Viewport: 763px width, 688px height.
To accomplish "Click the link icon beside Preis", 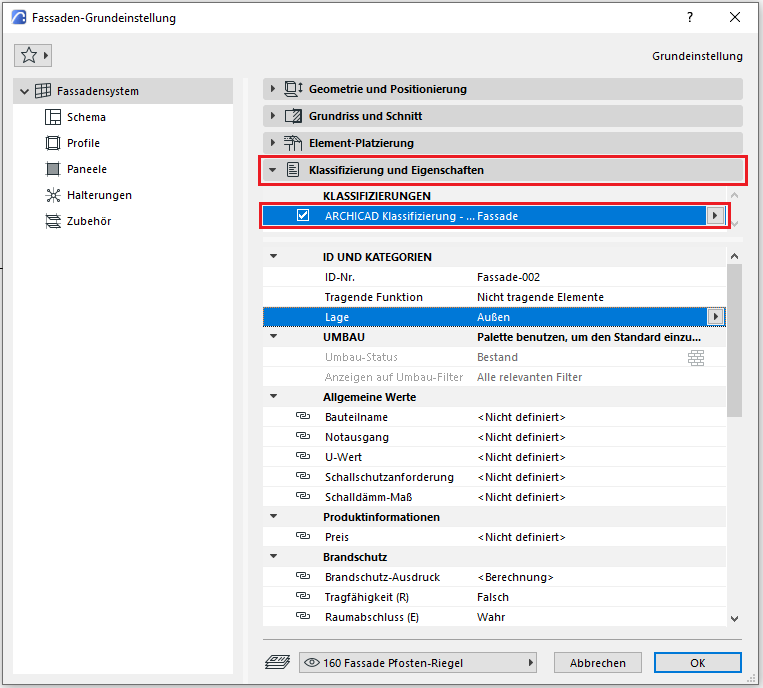I will coord(303,537).
